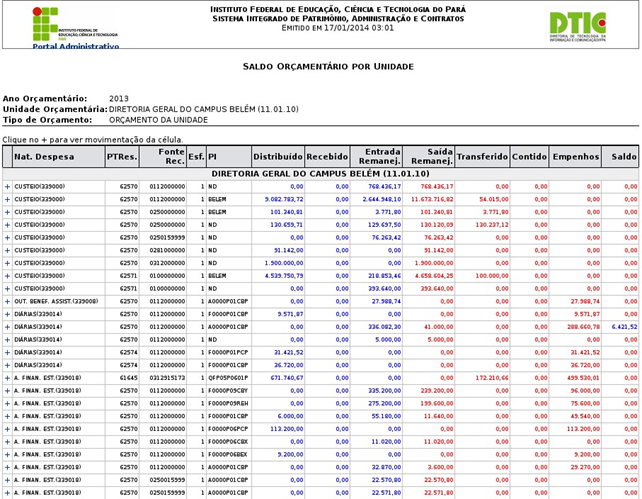Click the Saldo value 6.421,52
Screen dimensions: 642x499
coord(624,327)
